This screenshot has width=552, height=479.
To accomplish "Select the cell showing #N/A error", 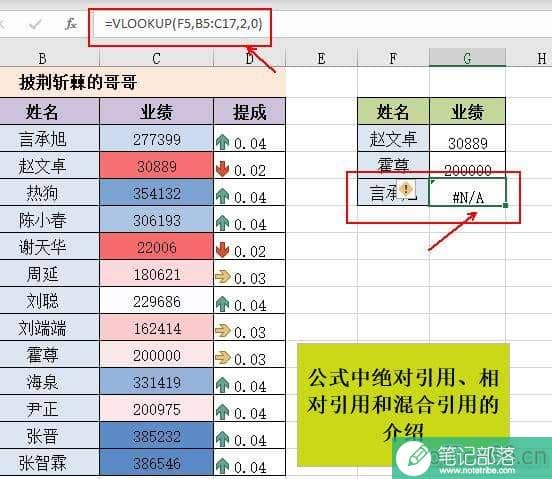I will pyautogui.click(x=468, y=193).
